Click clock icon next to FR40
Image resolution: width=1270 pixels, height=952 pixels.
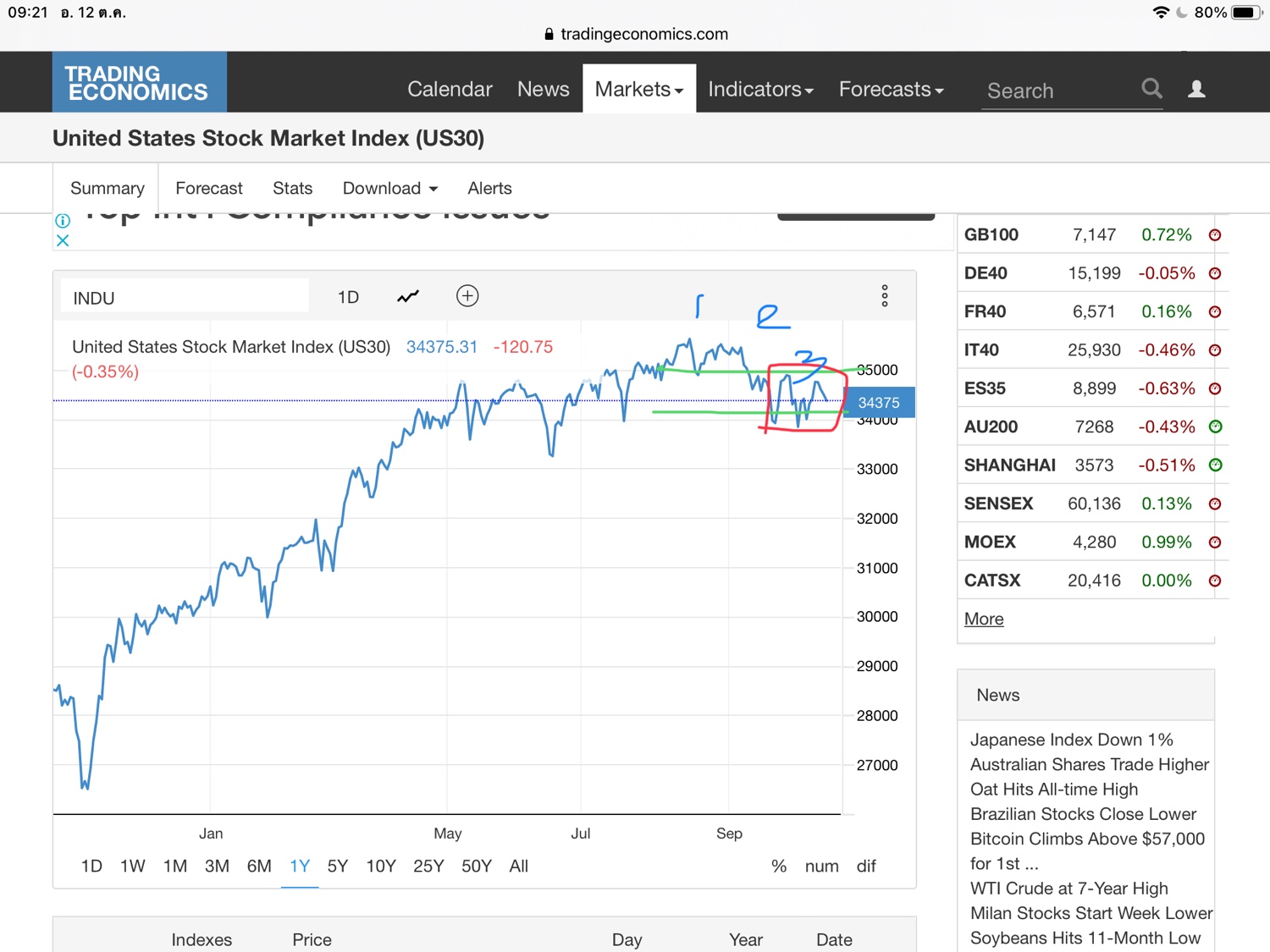[x=1215, y=311]
